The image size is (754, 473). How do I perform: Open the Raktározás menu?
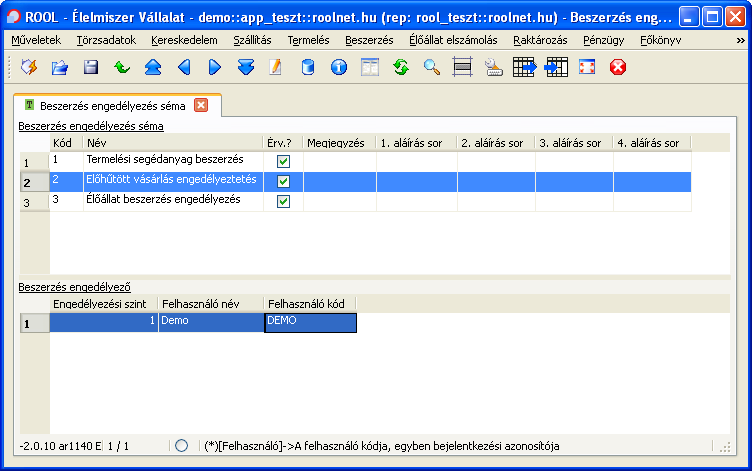pos(540,40)
